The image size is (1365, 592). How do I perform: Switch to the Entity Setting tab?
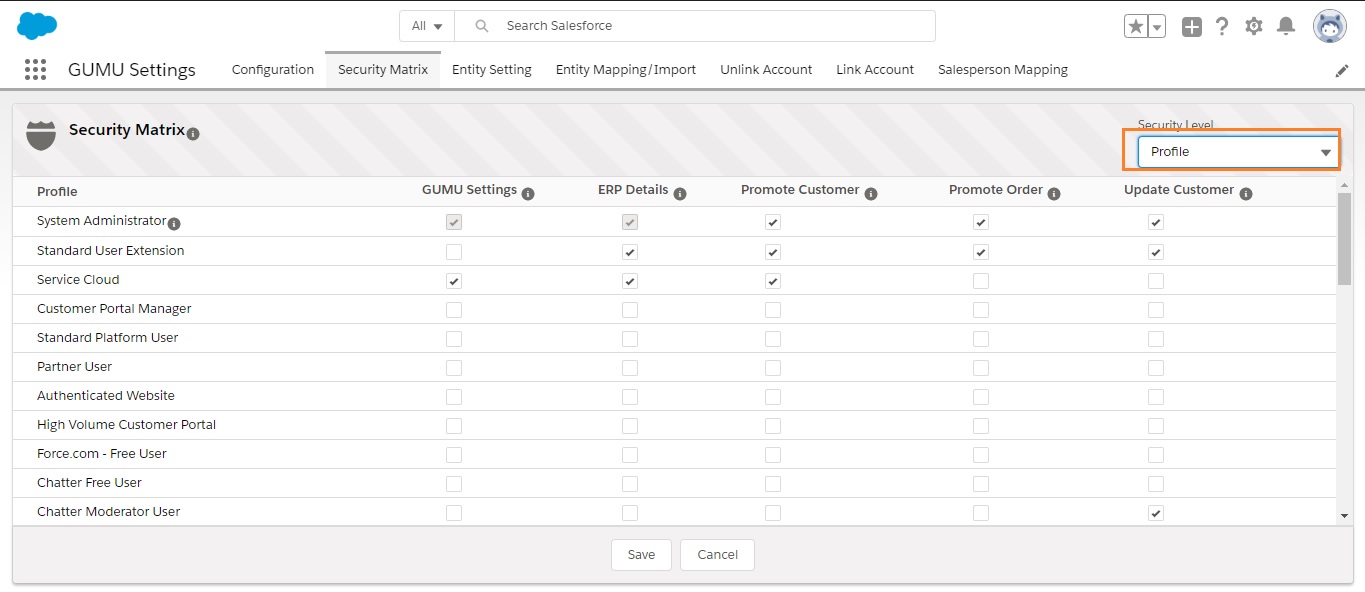point(492,69)
